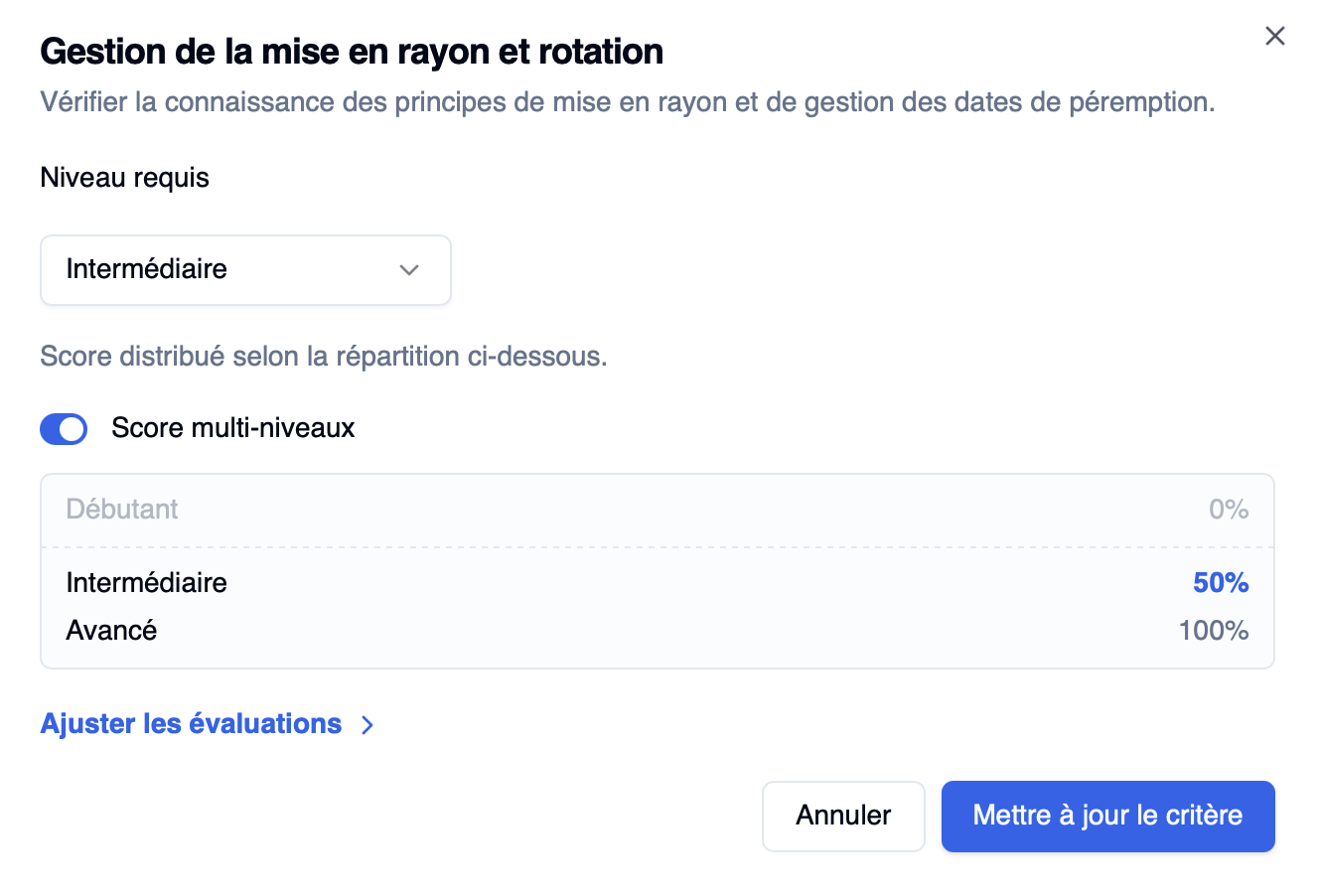Image resolution: width=1319 pixels, height=896 pixels.
Task: Expand Ajuster les évaluations section
Action: click(190, 724)
